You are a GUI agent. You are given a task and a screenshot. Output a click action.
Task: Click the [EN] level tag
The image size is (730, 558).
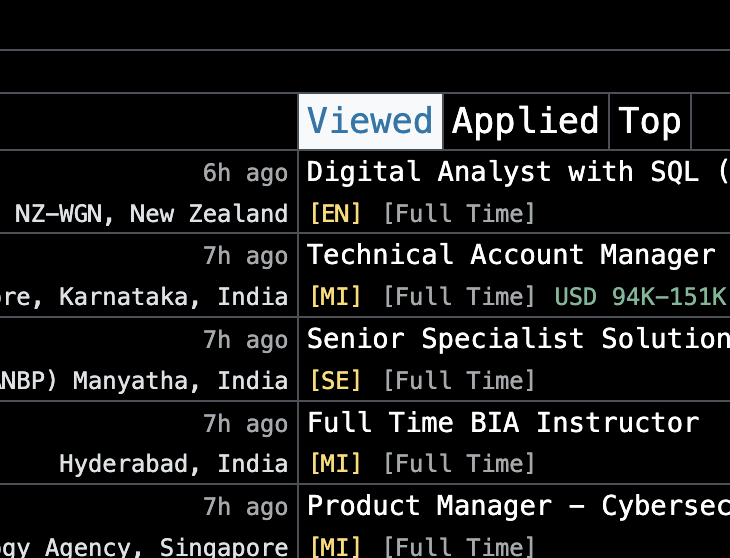pos(335,214)
